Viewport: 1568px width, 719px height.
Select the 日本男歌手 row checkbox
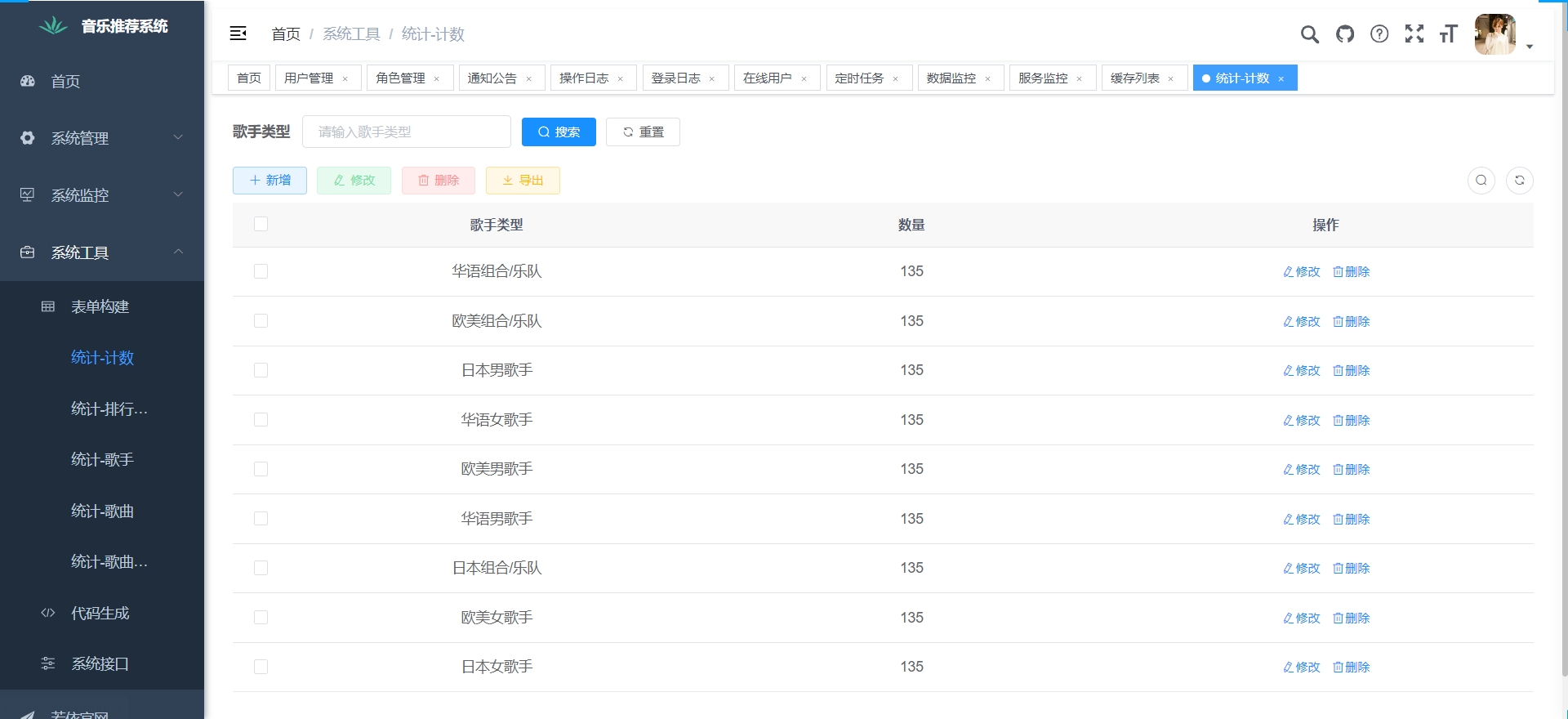[261, 370]
